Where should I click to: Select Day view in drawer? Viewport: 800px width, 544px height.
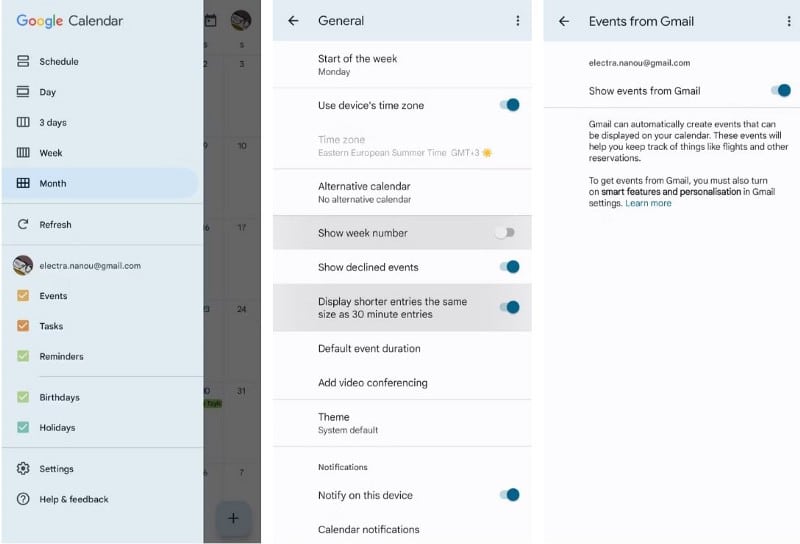100,92
